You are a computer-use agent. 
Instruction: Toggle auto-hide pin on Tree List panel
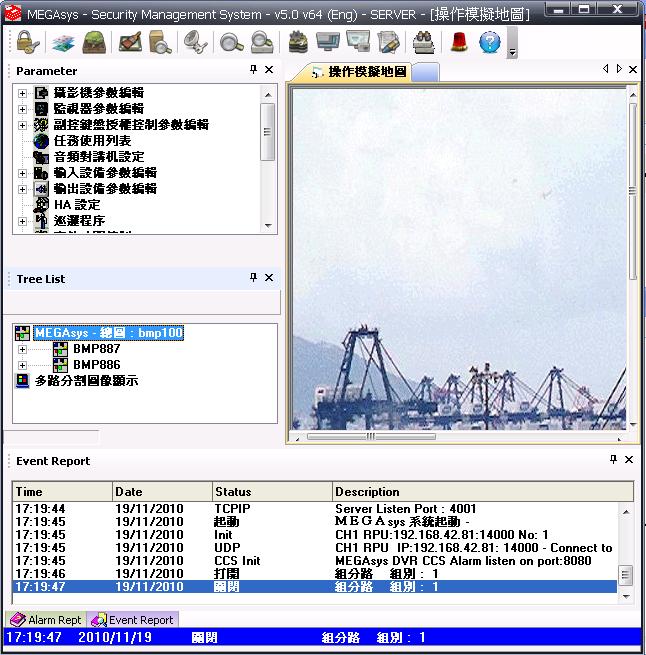253,278
